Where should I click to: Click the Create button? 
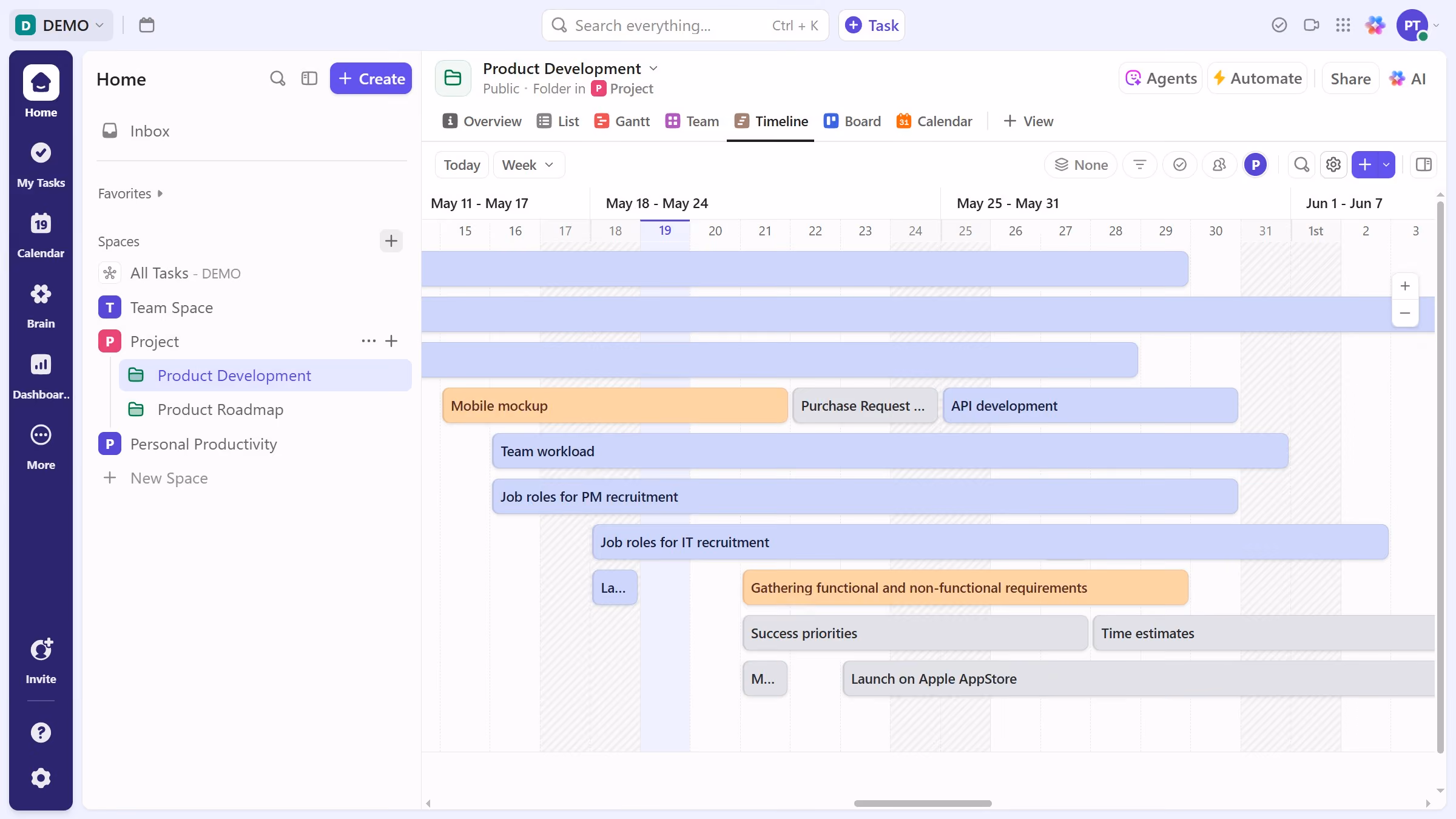pos(371,78)
